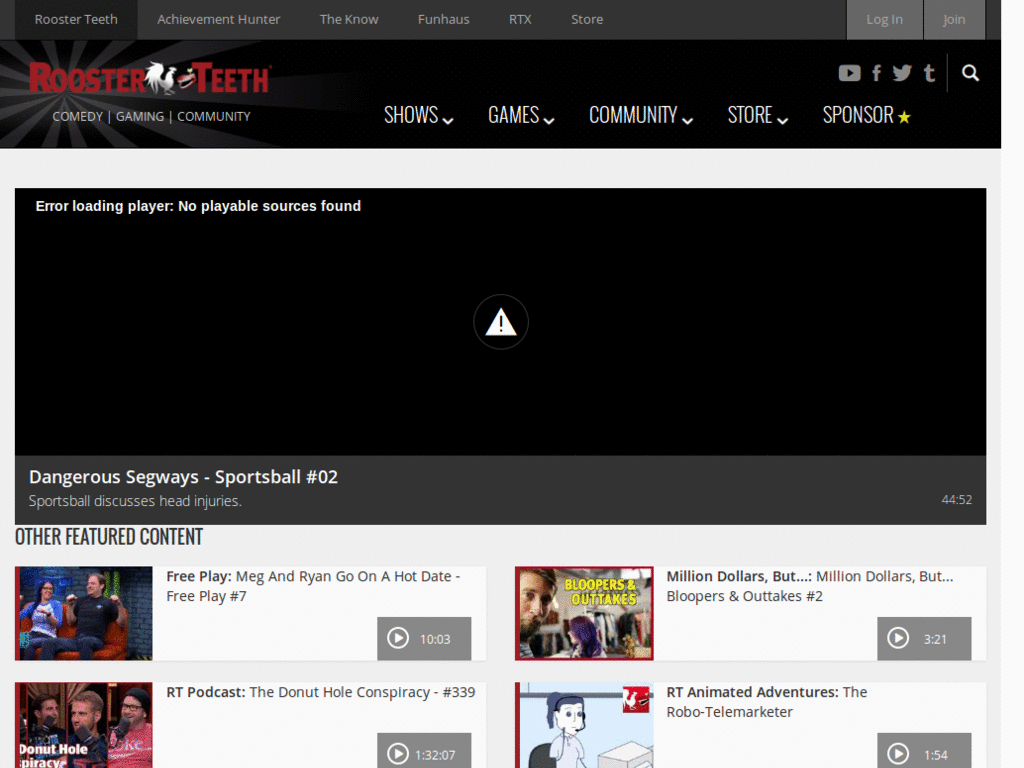Switch to the RTX tab

[520, 20]
